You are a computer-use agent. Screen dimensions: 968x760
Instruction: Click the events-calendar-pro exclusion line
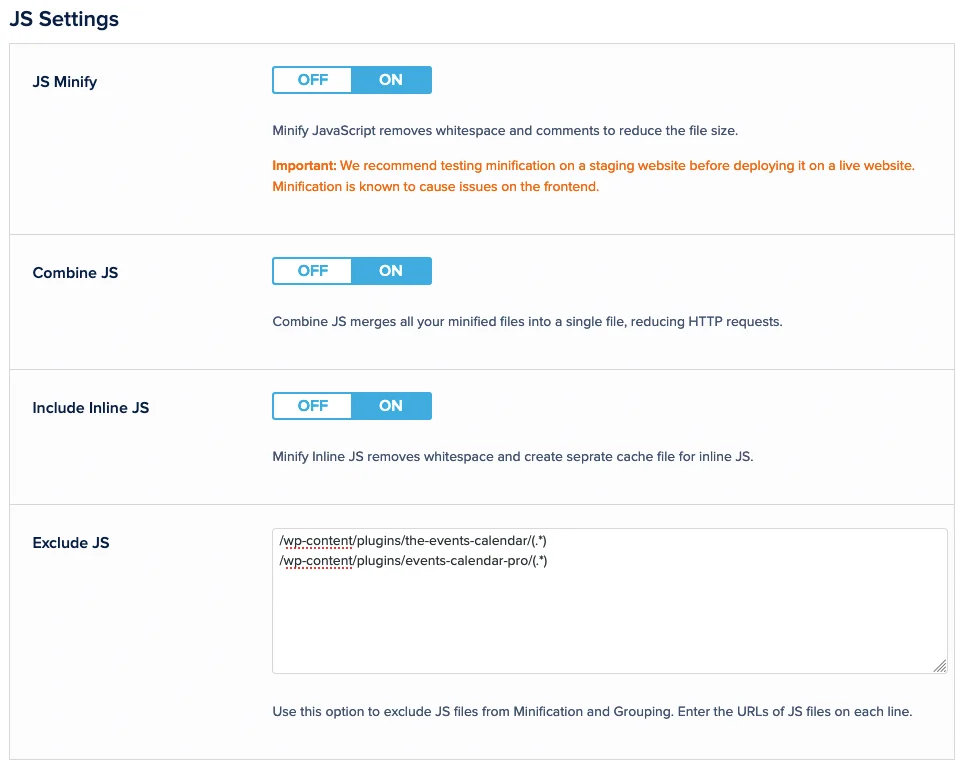click(x=413, y=561)
